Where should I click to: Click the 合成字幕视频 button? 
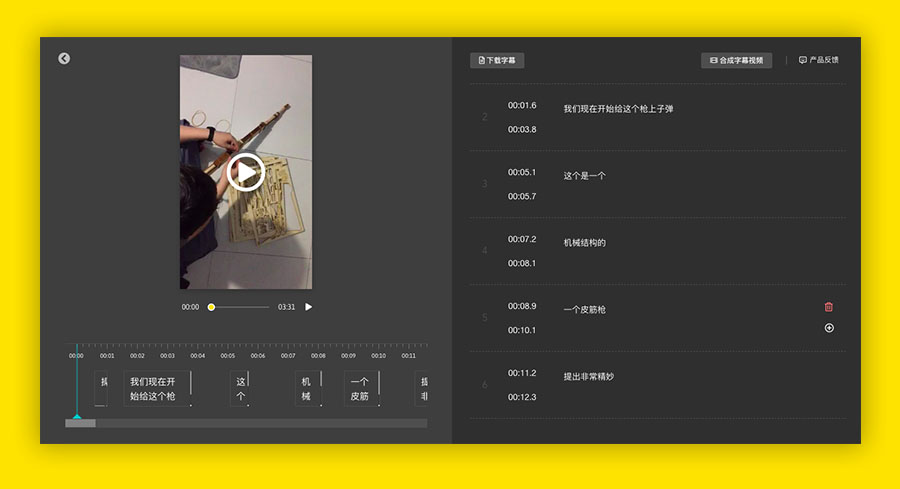(x=736, y=60)
